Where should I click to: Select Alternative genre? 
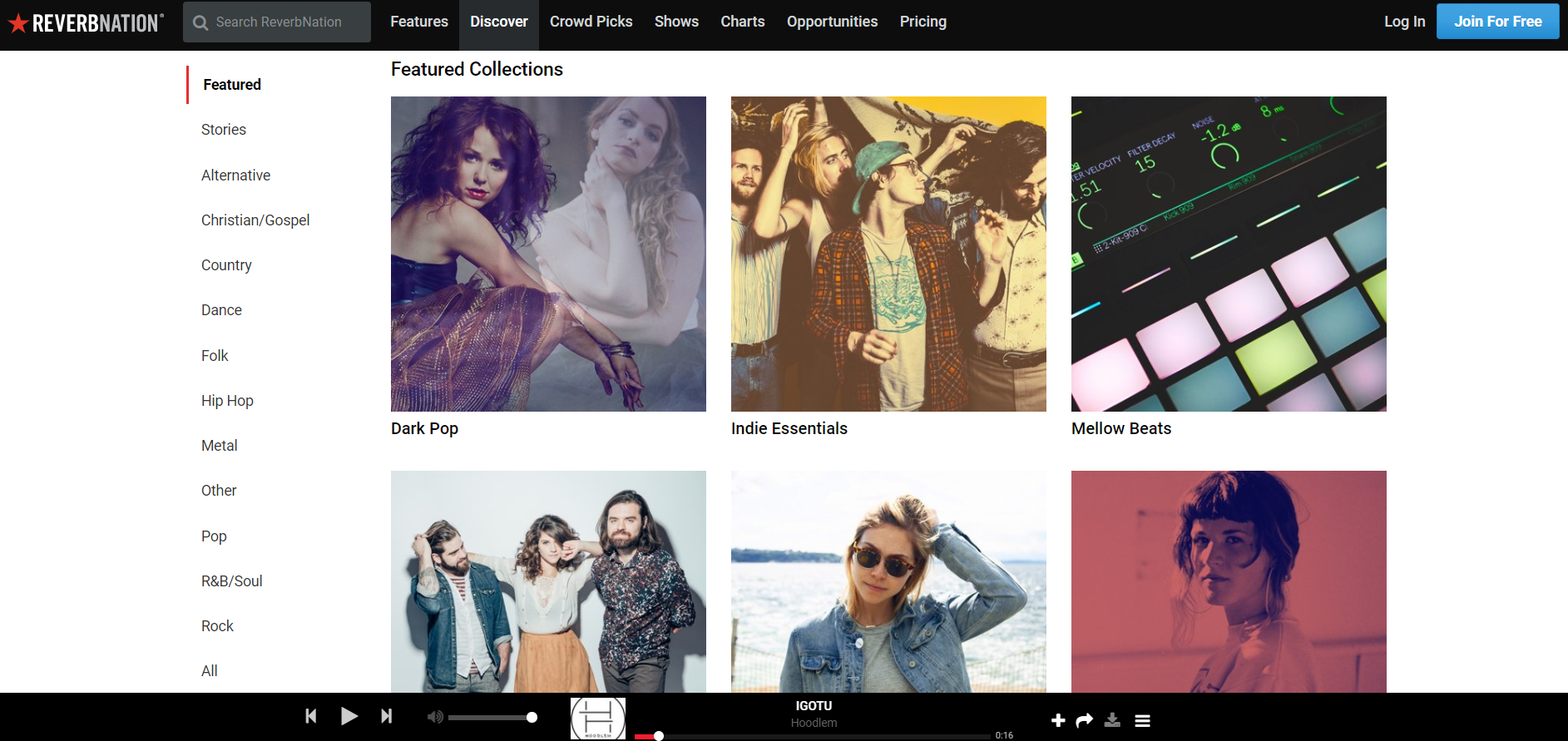tap(235, 175)
